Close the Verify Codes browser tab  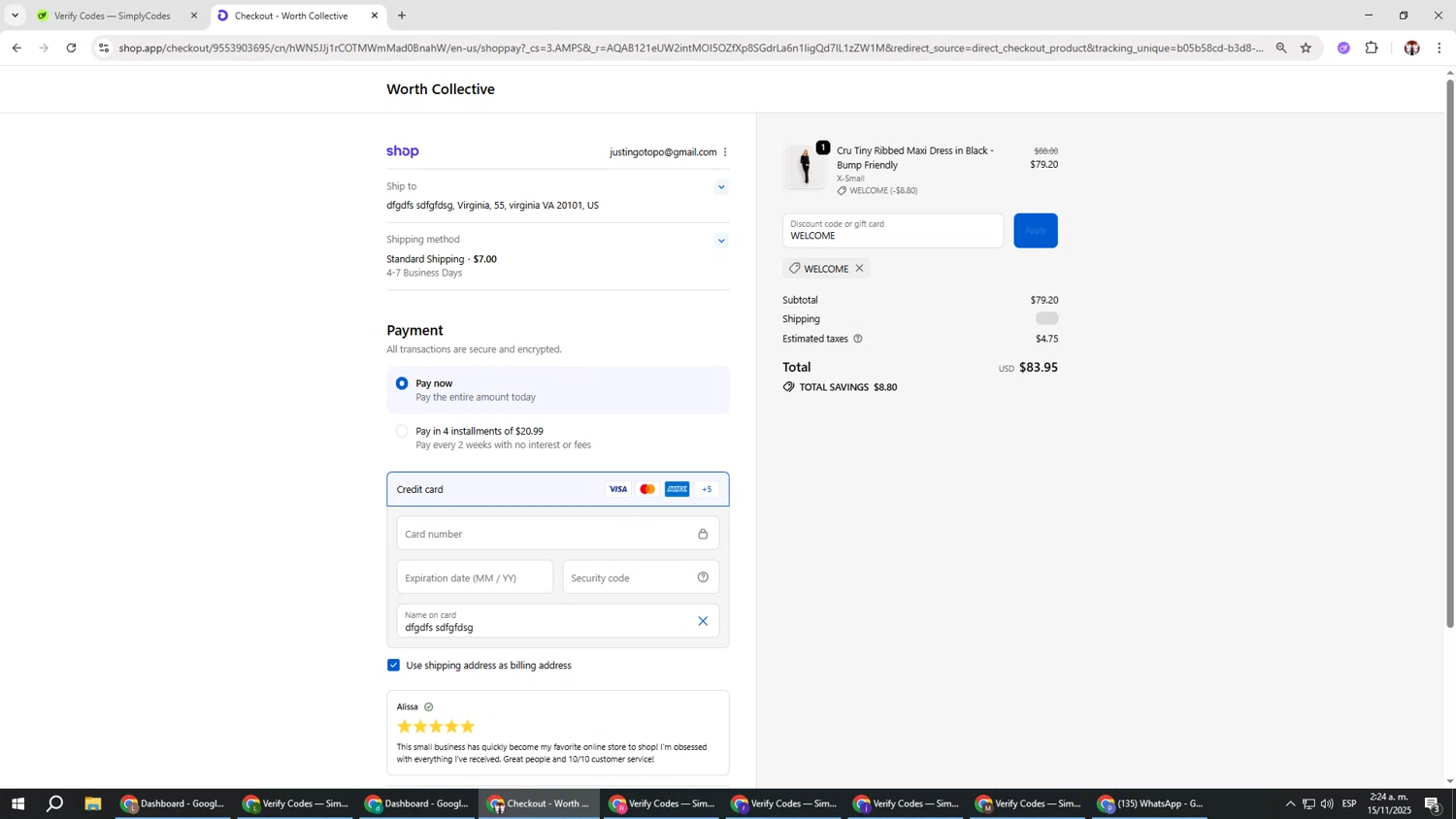coord(193,16)
